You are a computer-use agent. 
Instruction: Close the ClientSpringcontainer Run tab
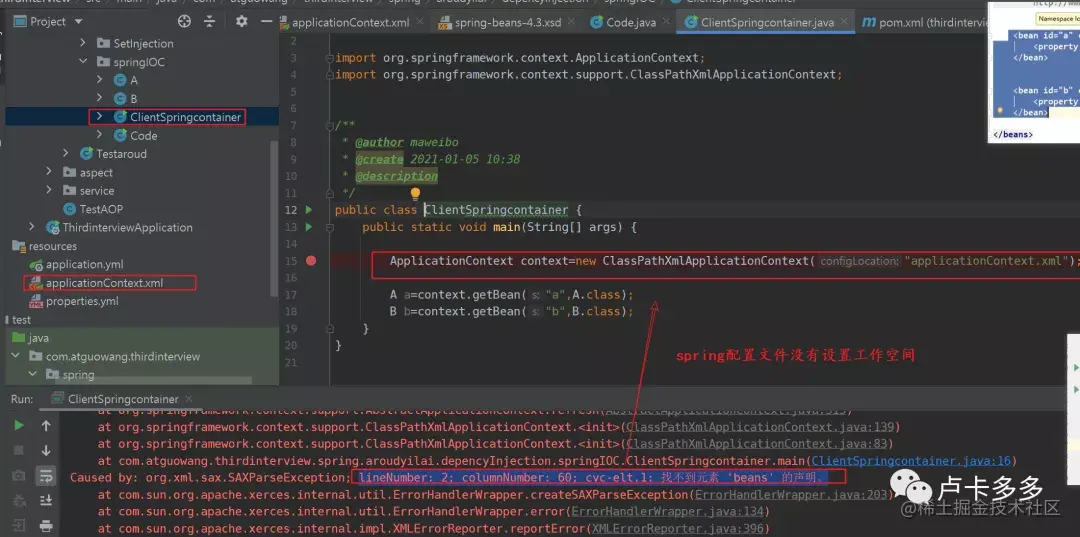[x=189, y=399]
